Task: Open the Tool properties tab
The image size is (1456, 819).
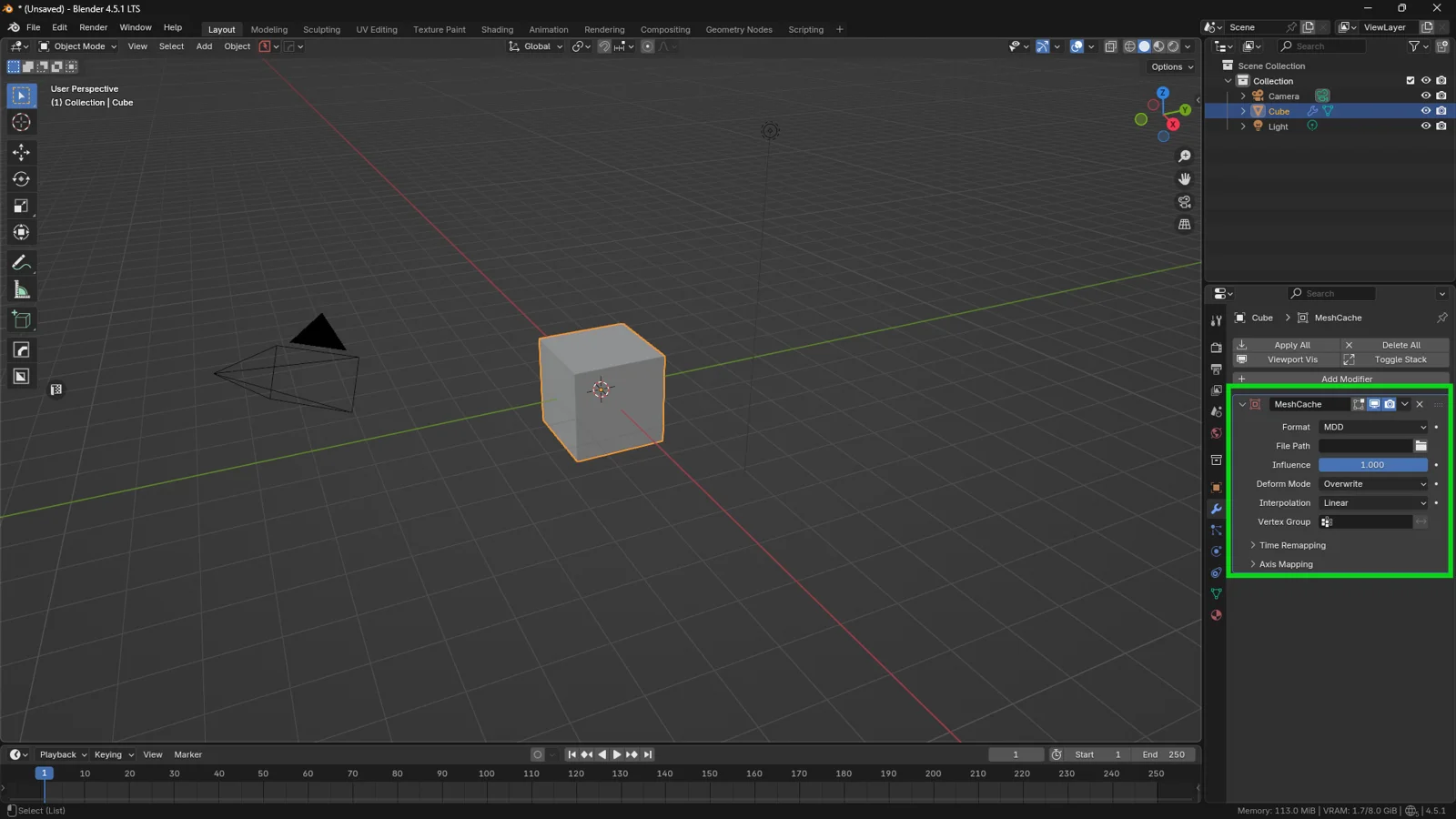Action: (1216, 320)
